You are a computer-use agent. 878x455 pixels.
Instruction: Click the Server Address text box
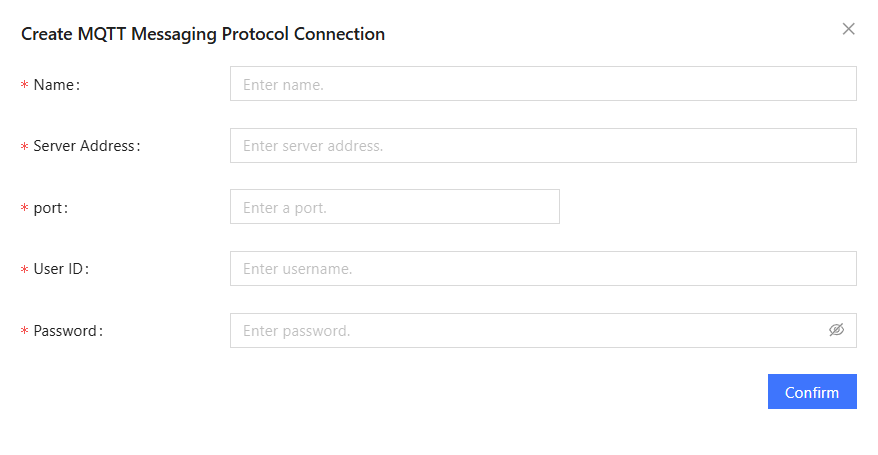(543, 146)
